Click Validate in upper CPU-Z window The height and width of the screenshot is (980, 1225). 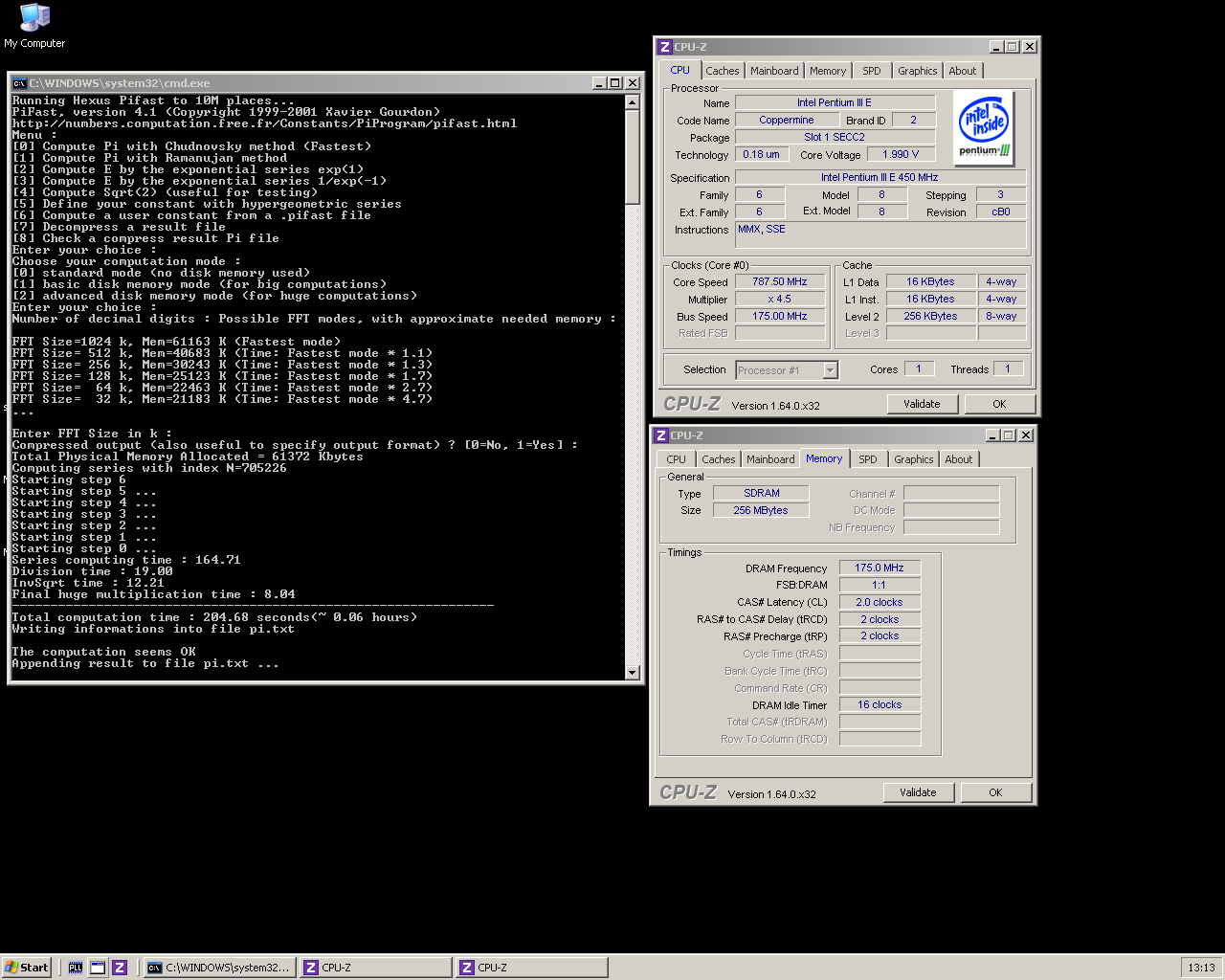(922, 404)
